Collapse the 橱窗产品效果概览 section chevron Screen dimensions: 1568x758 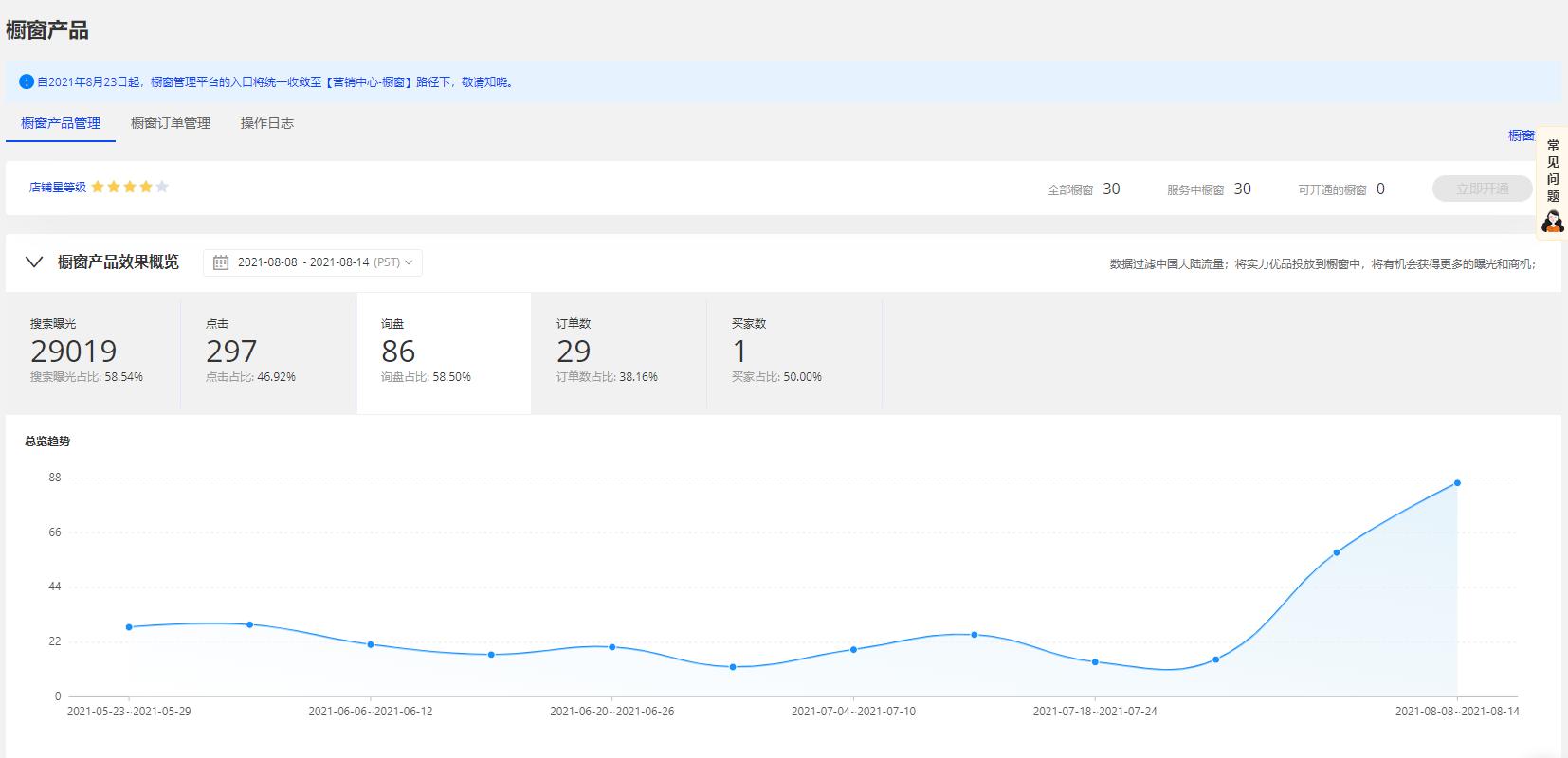[34, 262]
